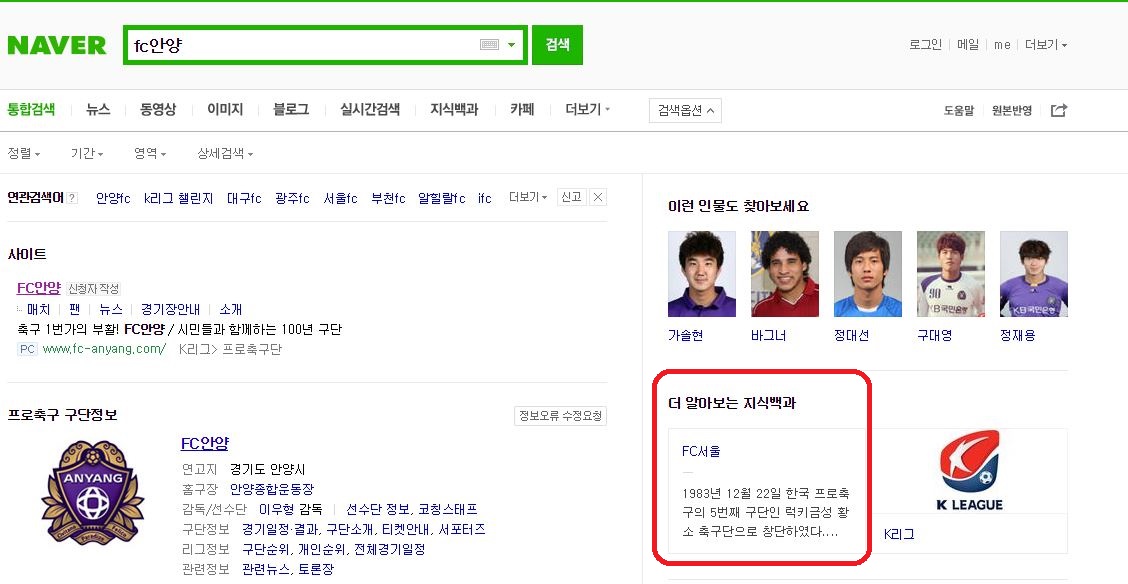Click the help question mark next to 연관검색어

pos(72,198)
